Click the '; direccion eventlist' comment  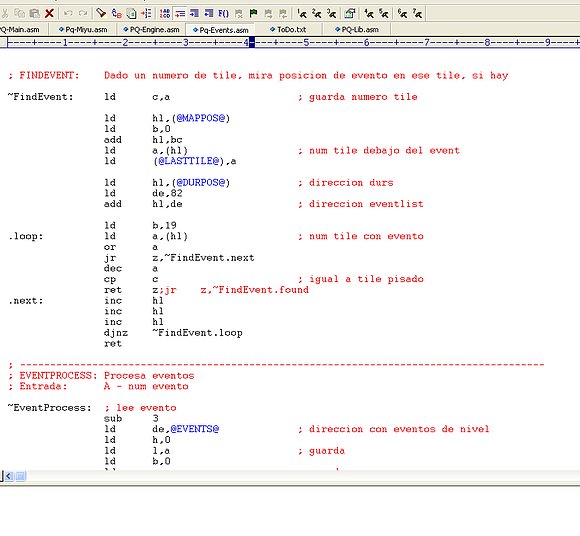pyautogui.click(x=361, y=204)
